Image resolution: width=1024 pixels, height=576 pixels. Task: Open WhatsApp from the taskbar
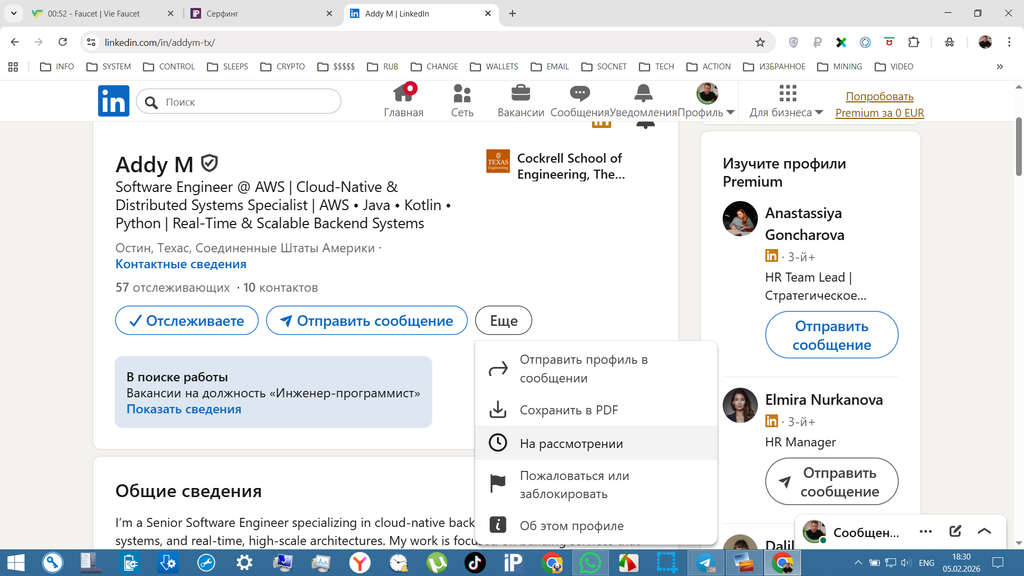590,562
